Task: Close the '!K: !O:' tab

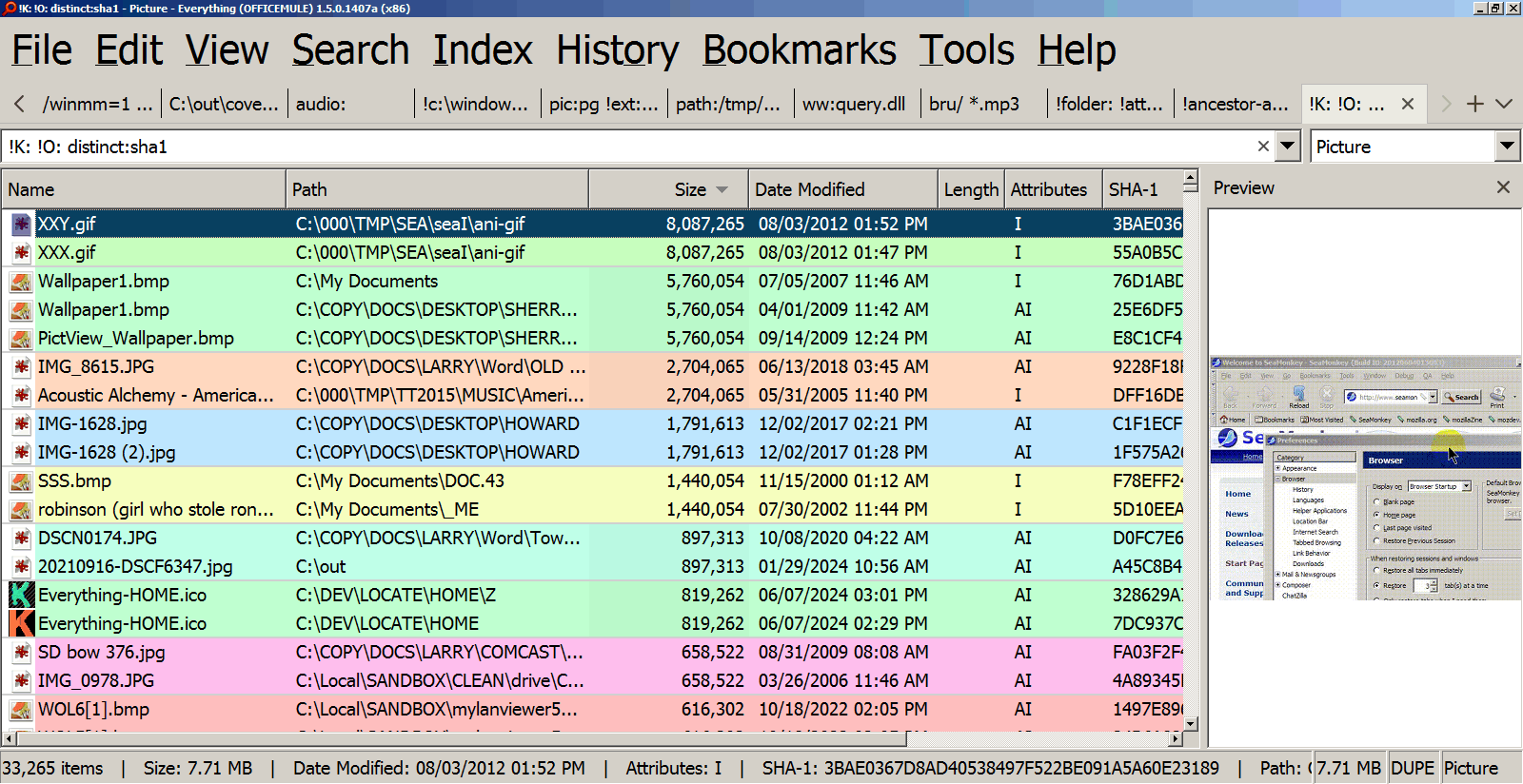Action: tap(1408, 104)
